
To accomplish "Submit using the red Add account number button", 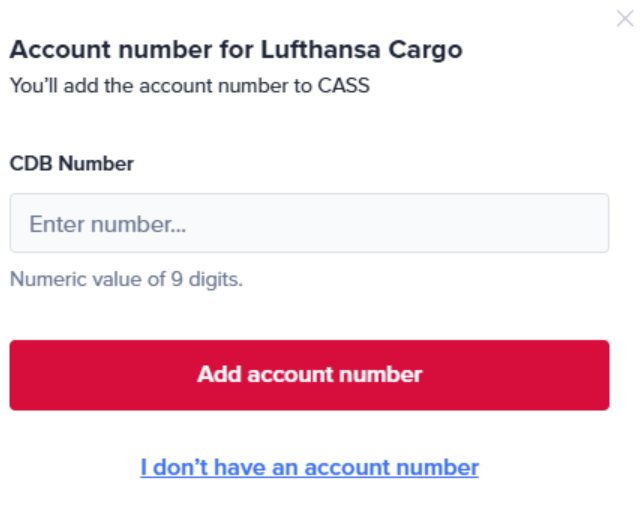I will [x=309, y=375].
